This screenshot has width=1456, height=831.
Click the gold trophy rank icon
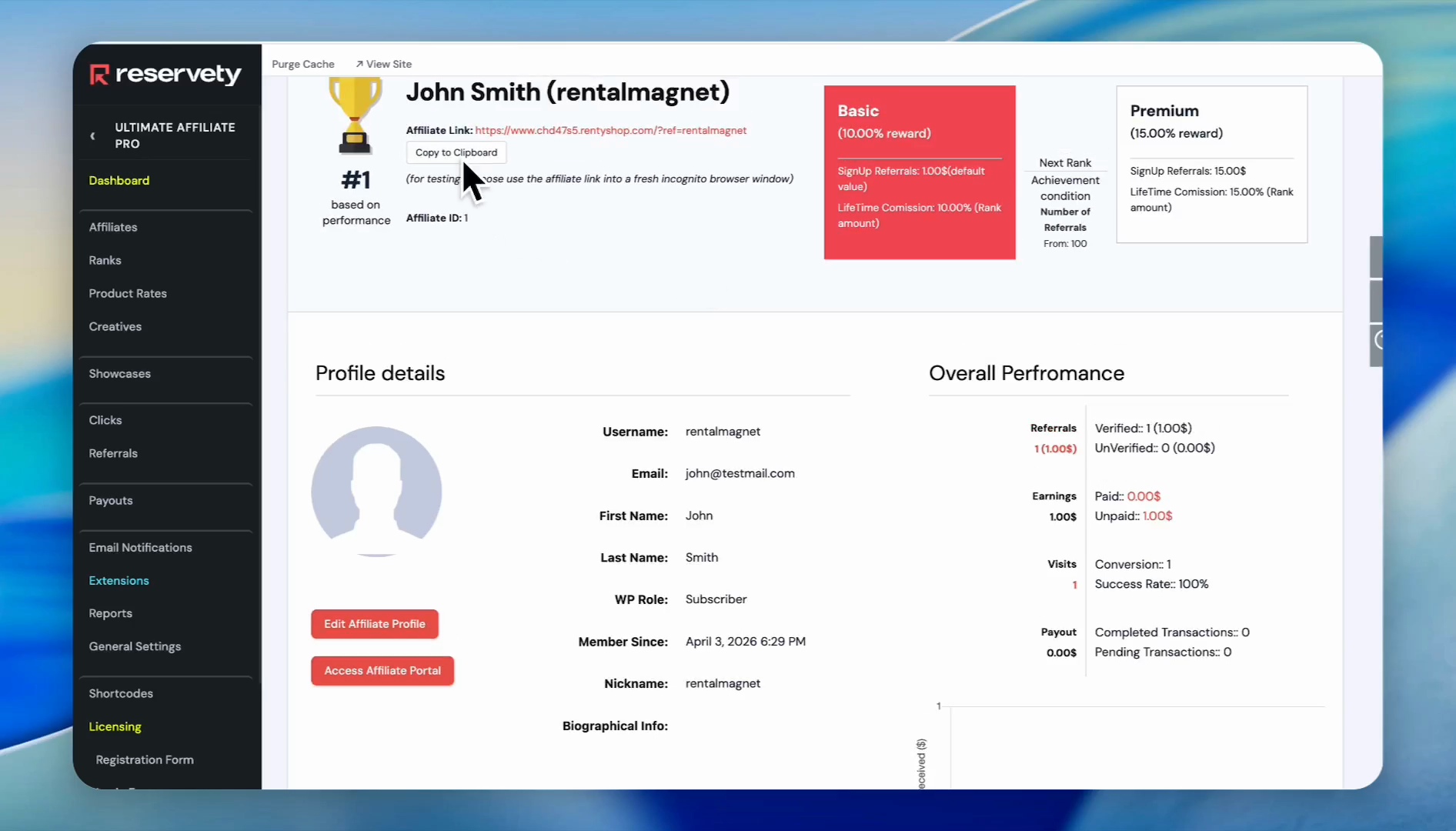tap(355, 115)
